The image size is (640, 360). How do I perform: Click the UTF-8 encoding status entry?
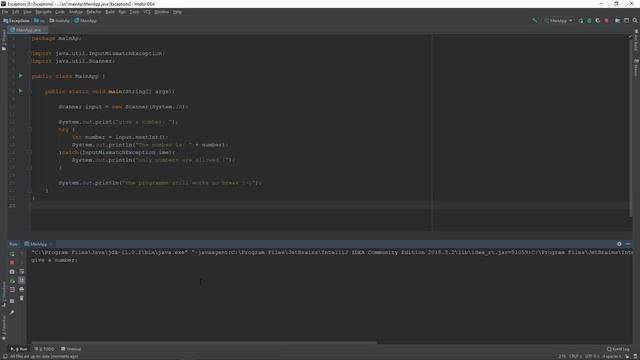[591, 356]
